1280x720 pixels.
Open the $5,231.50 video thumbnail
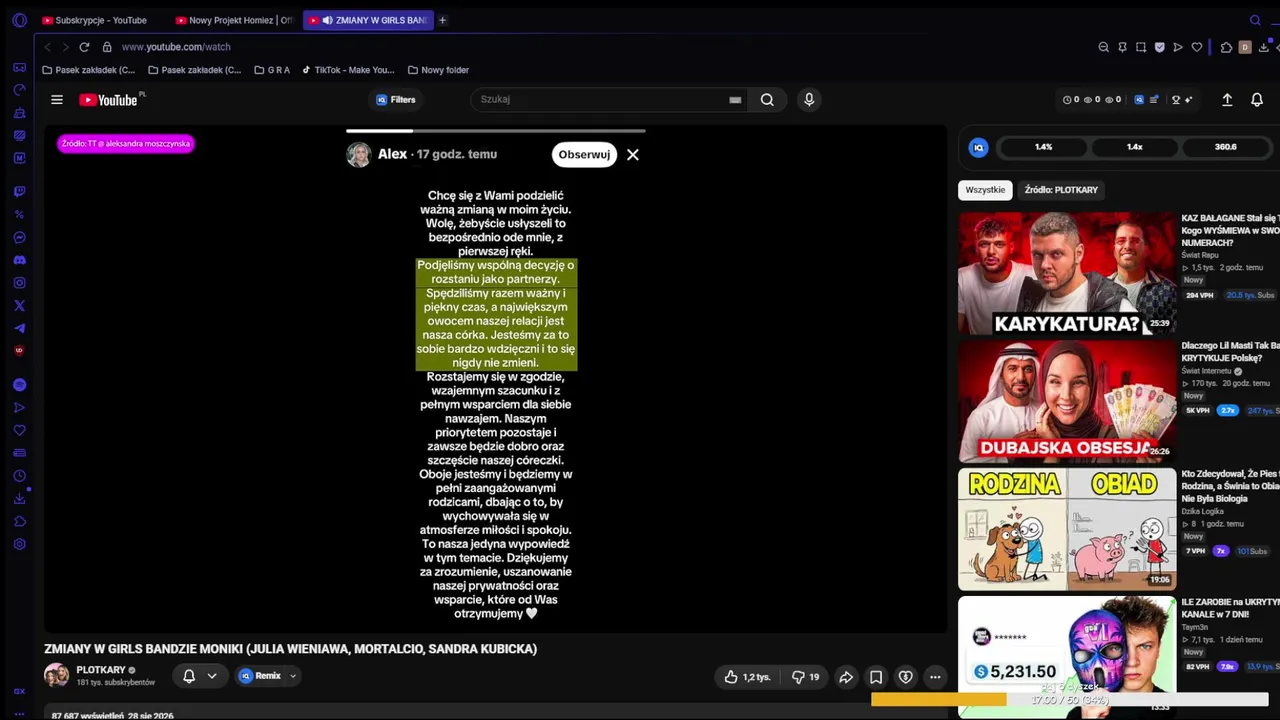[1067, 657]
